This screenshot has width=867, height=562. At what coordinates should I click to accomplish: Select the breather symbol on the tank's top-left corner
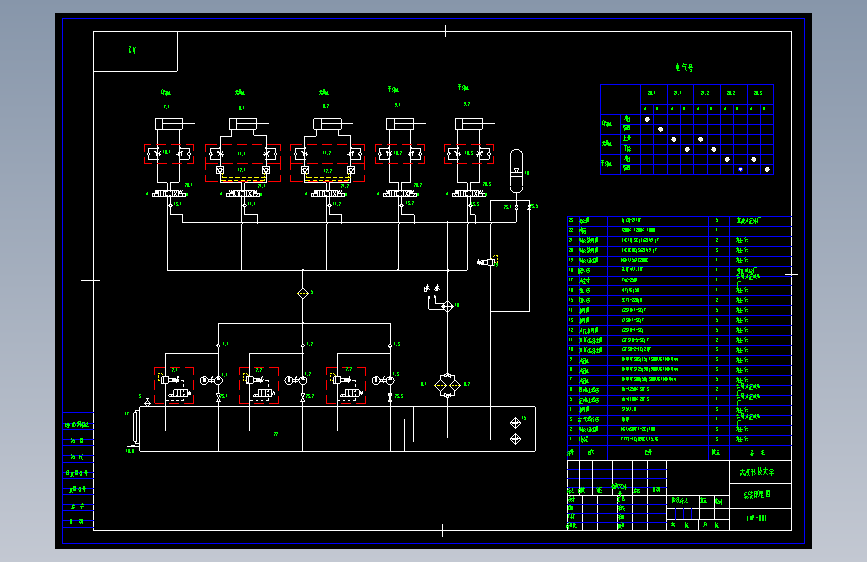(x=147, y=402)
